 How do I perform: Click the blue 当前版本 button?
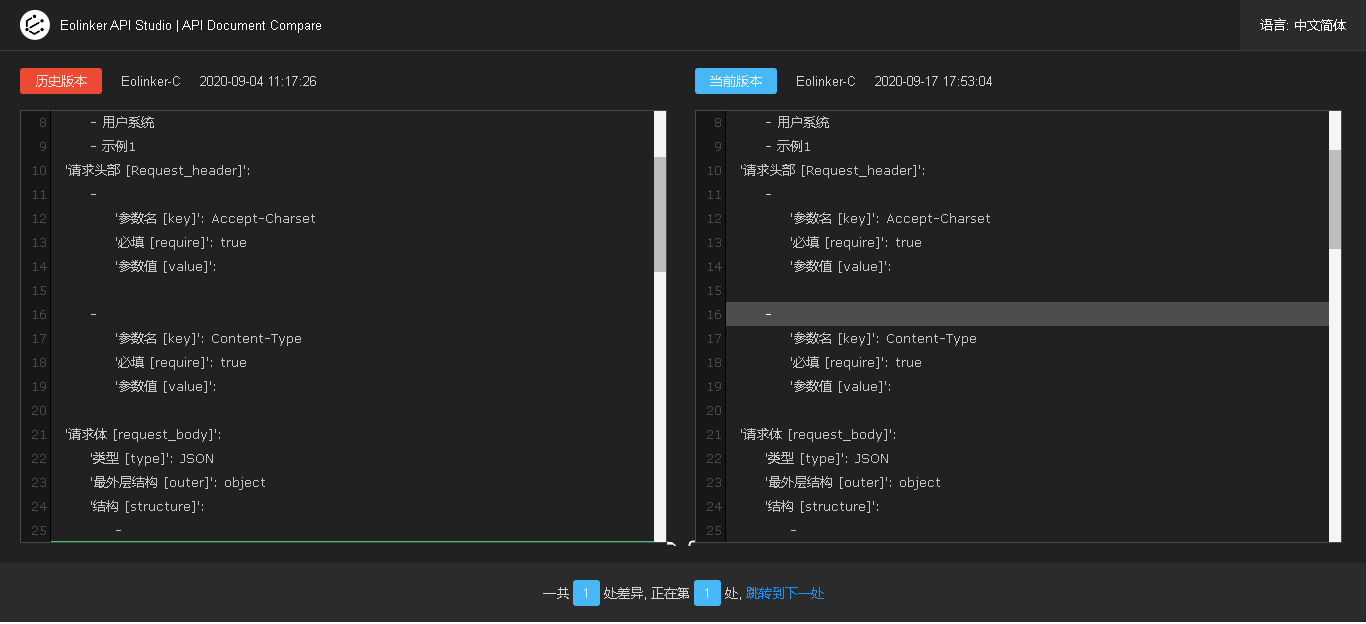(736, 81)
